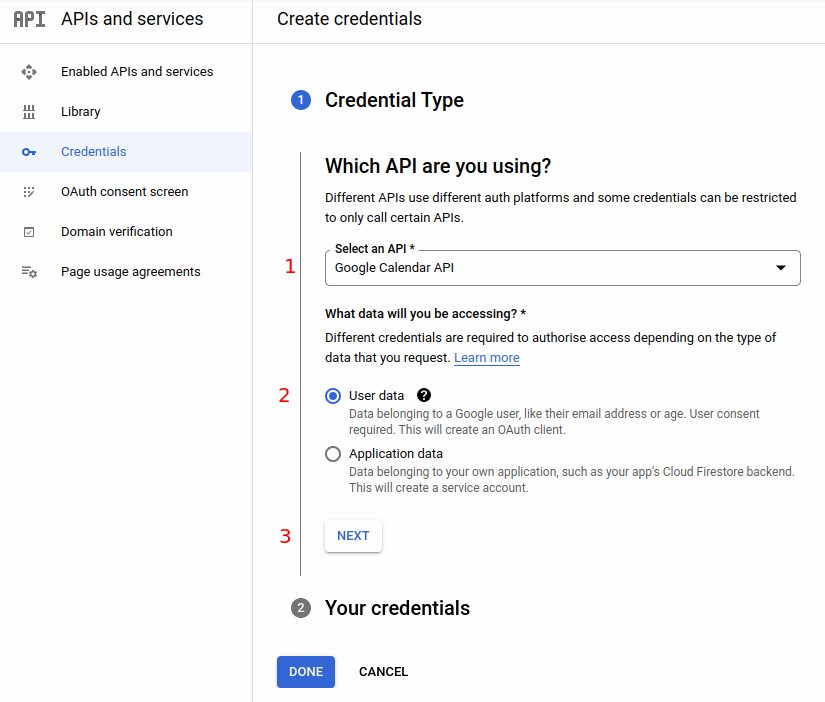Open the Select an API dropdown
This screenshot has height=702, width=825.
tap(562, 268)
